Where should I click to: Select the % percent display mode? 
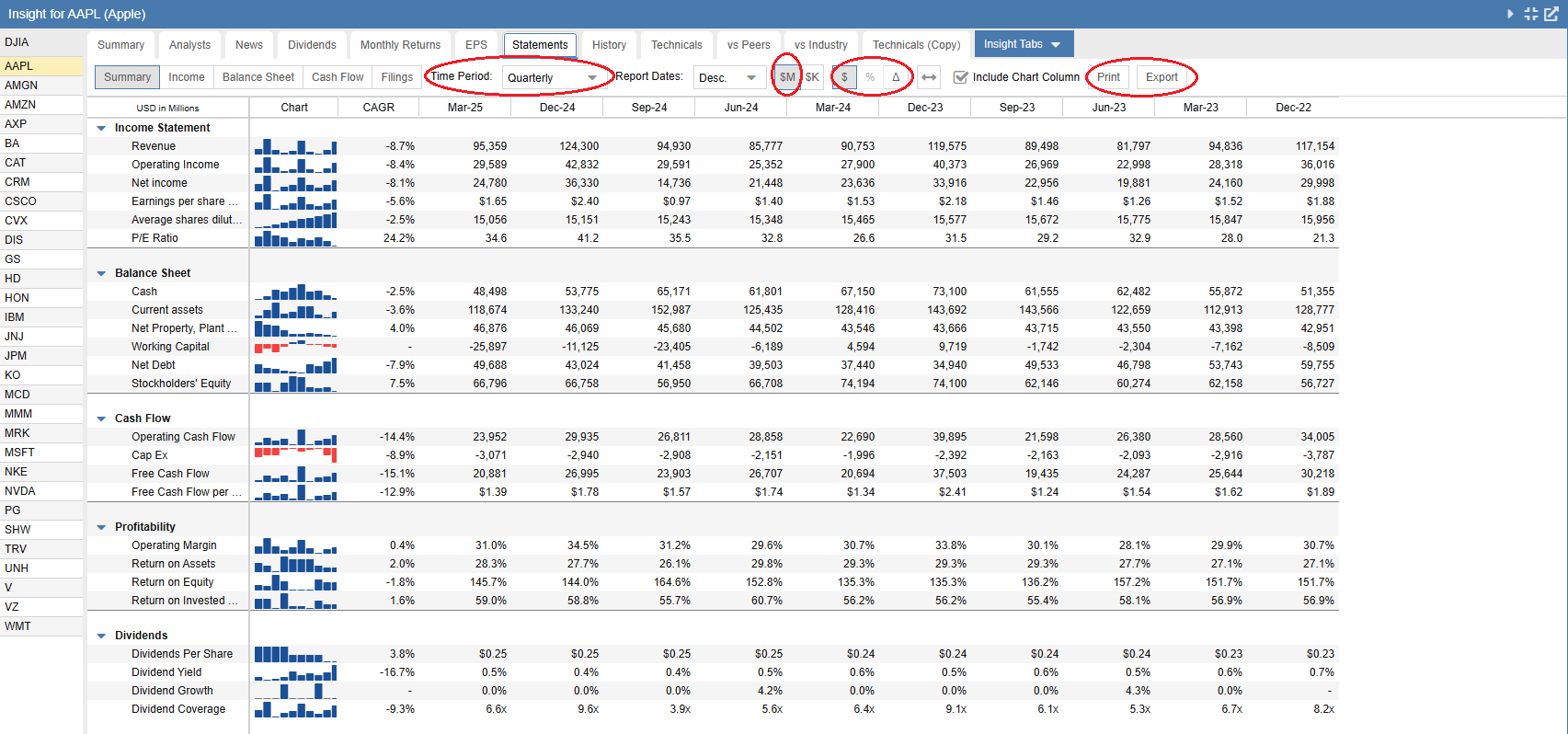point(870,77)
